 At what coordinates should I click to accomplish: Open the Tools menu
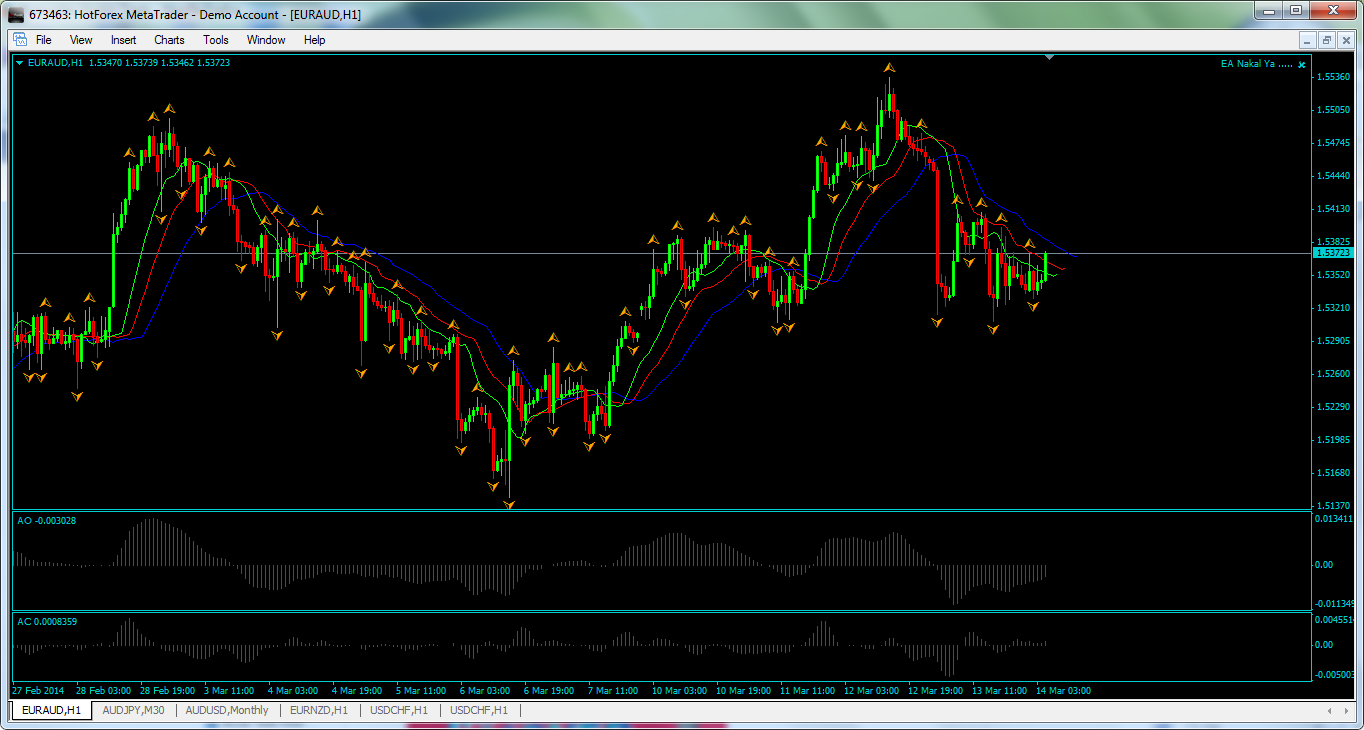(216, 40)
